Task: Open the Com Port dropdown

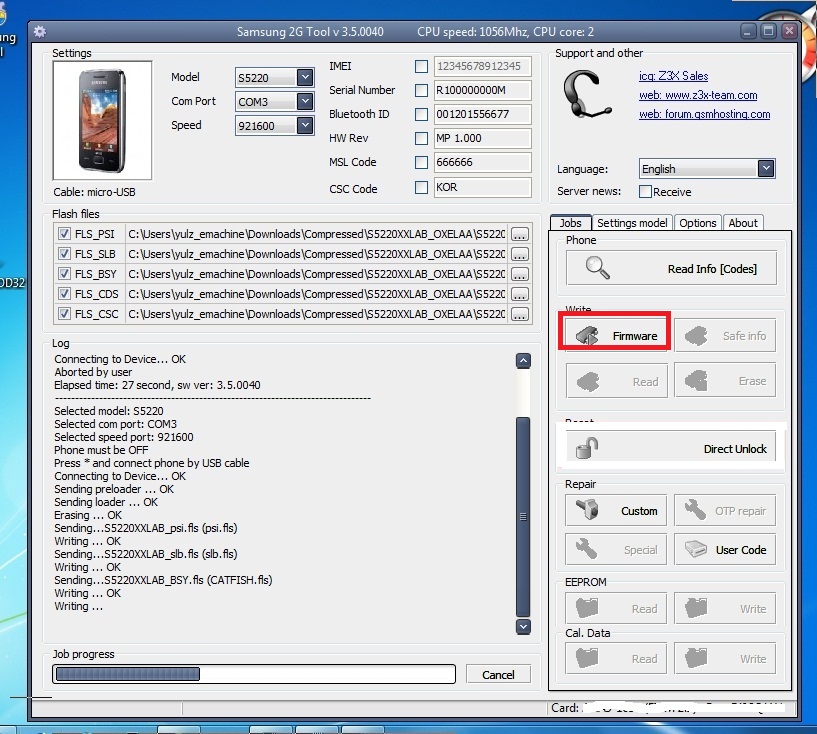Action: click(305, 101)
